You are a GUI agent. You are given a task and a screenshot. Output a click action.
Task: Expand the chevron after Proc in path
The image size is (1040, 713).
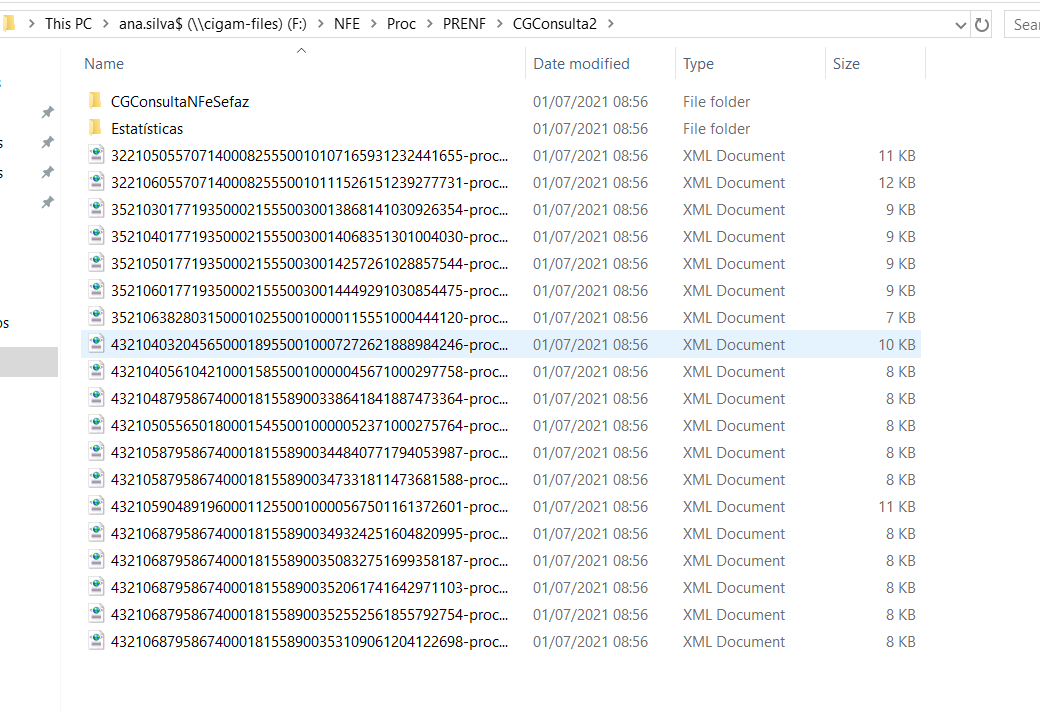429,24
